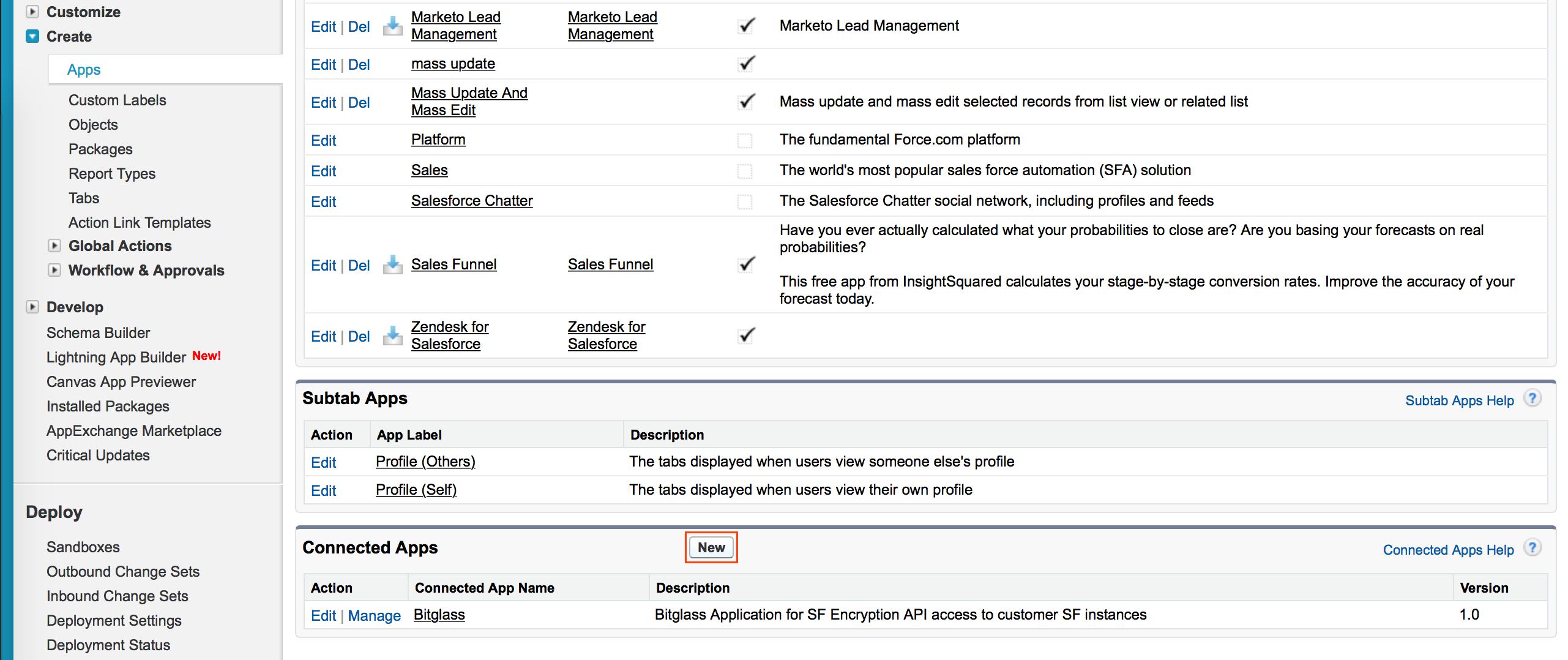Collapse the Create section arrow icon
This screenshot has height=660, width=1568.
[x=32, y=36]
